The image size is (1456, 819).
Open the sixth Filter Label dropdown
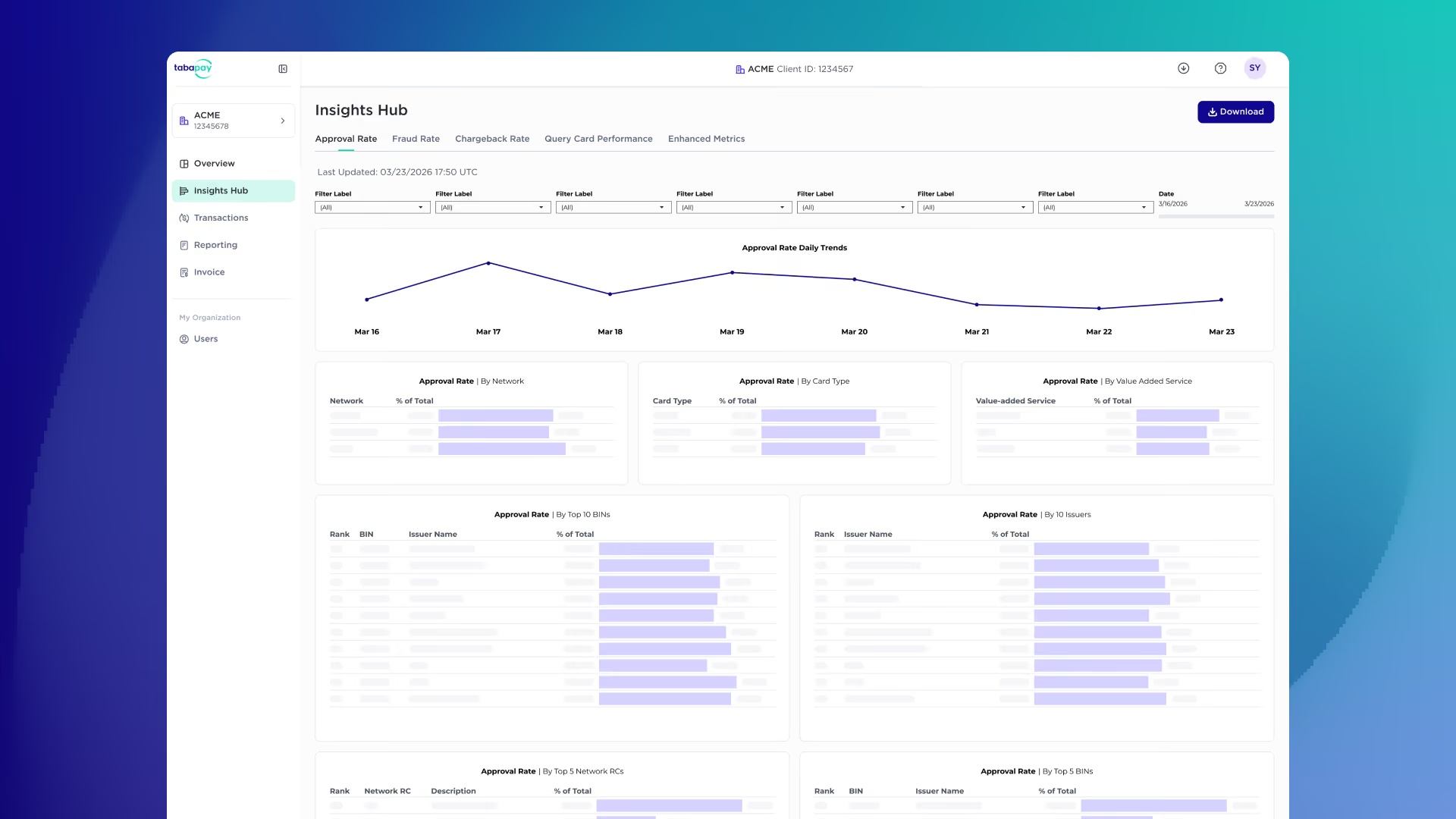(x=975, y=207)
